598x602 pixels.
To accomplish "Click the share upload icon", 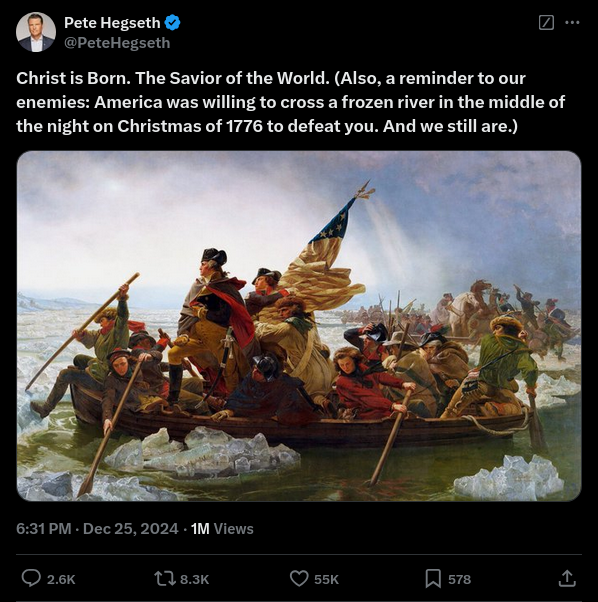I will (x=567, y=579).
